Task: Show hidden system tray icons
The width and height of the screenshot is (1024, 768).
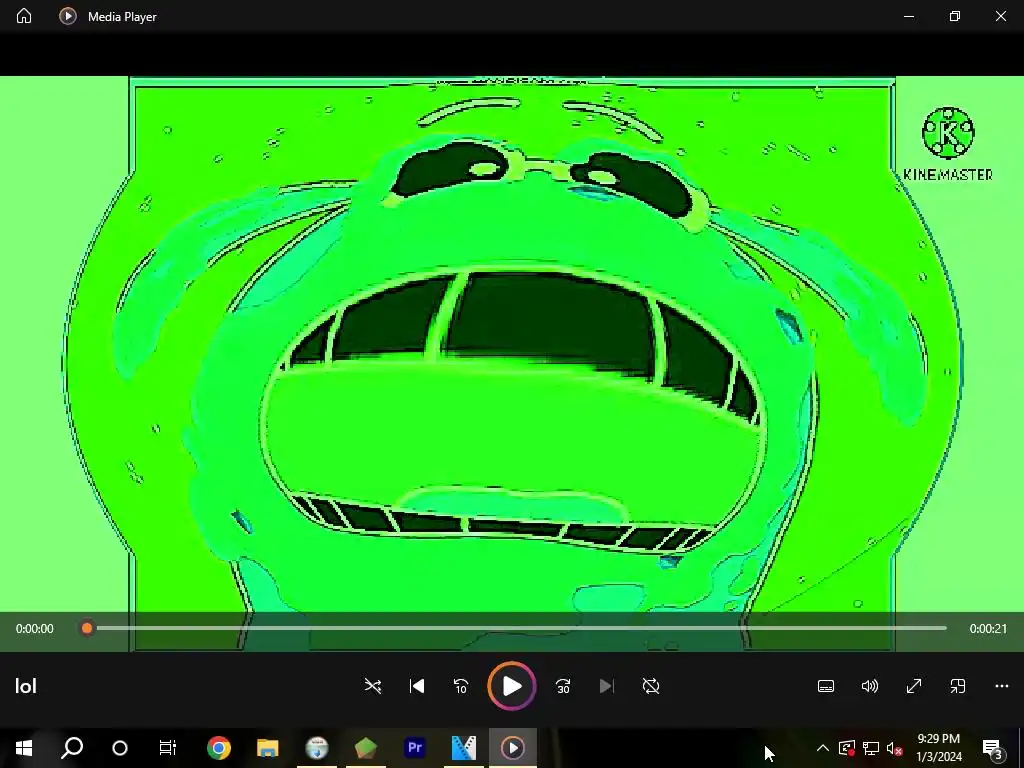Action: point(823,748)
